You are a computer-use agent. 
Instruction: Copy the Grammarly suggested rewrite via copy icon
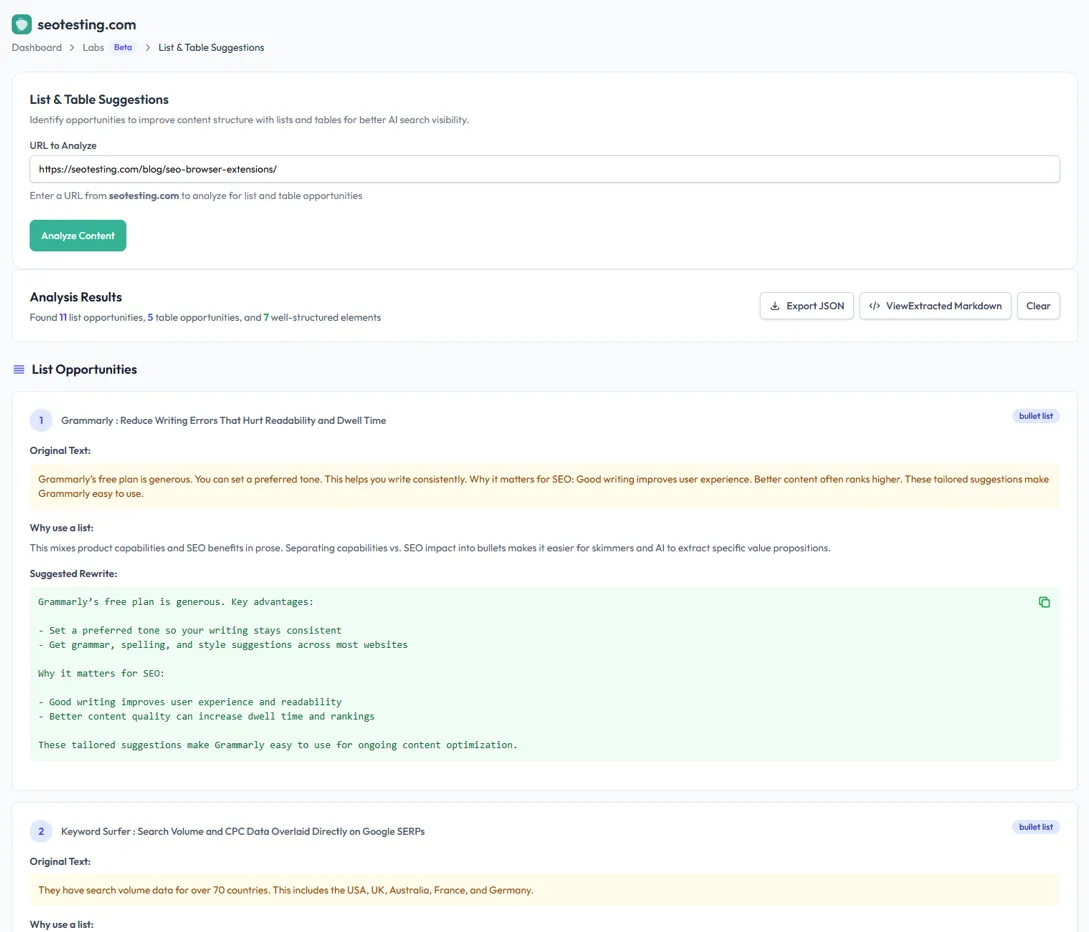click(x=1044, y=602)
